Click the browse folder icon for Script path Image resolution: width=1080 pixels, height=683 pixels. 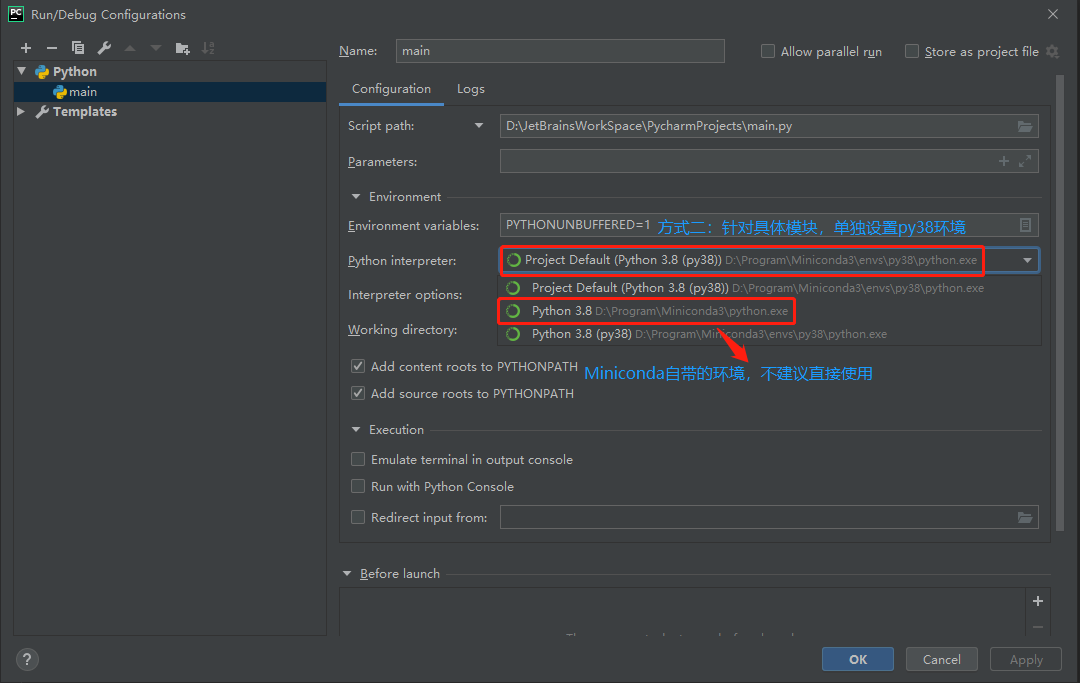(1024, 126)
